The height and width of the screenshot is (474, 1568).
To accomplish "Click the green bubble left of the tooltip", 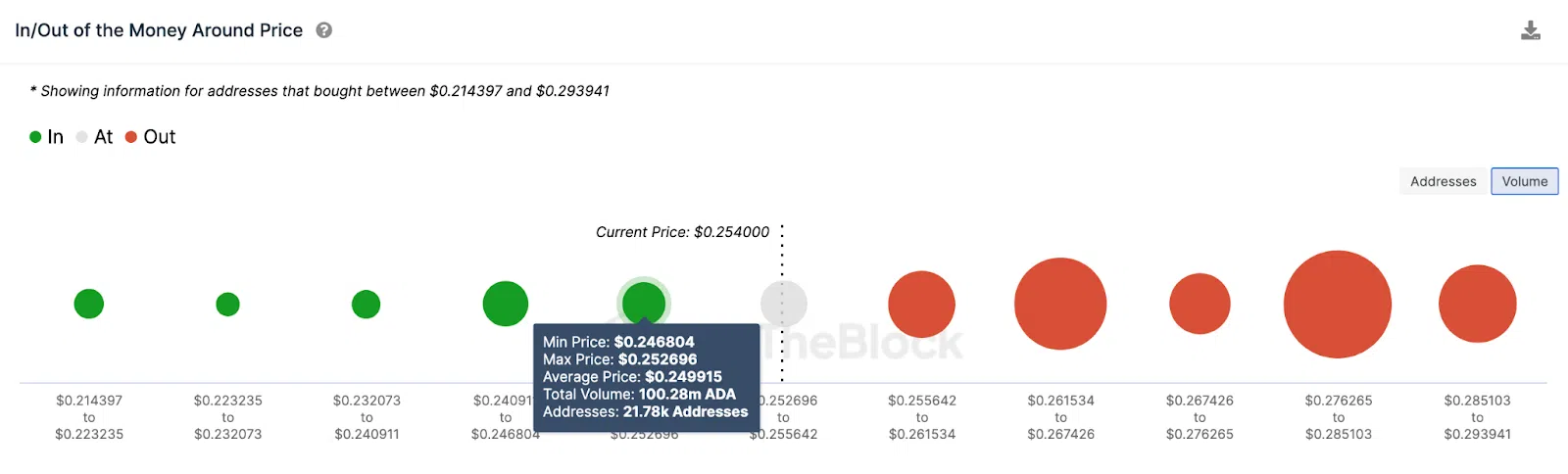I will click(x=506, y=304).
